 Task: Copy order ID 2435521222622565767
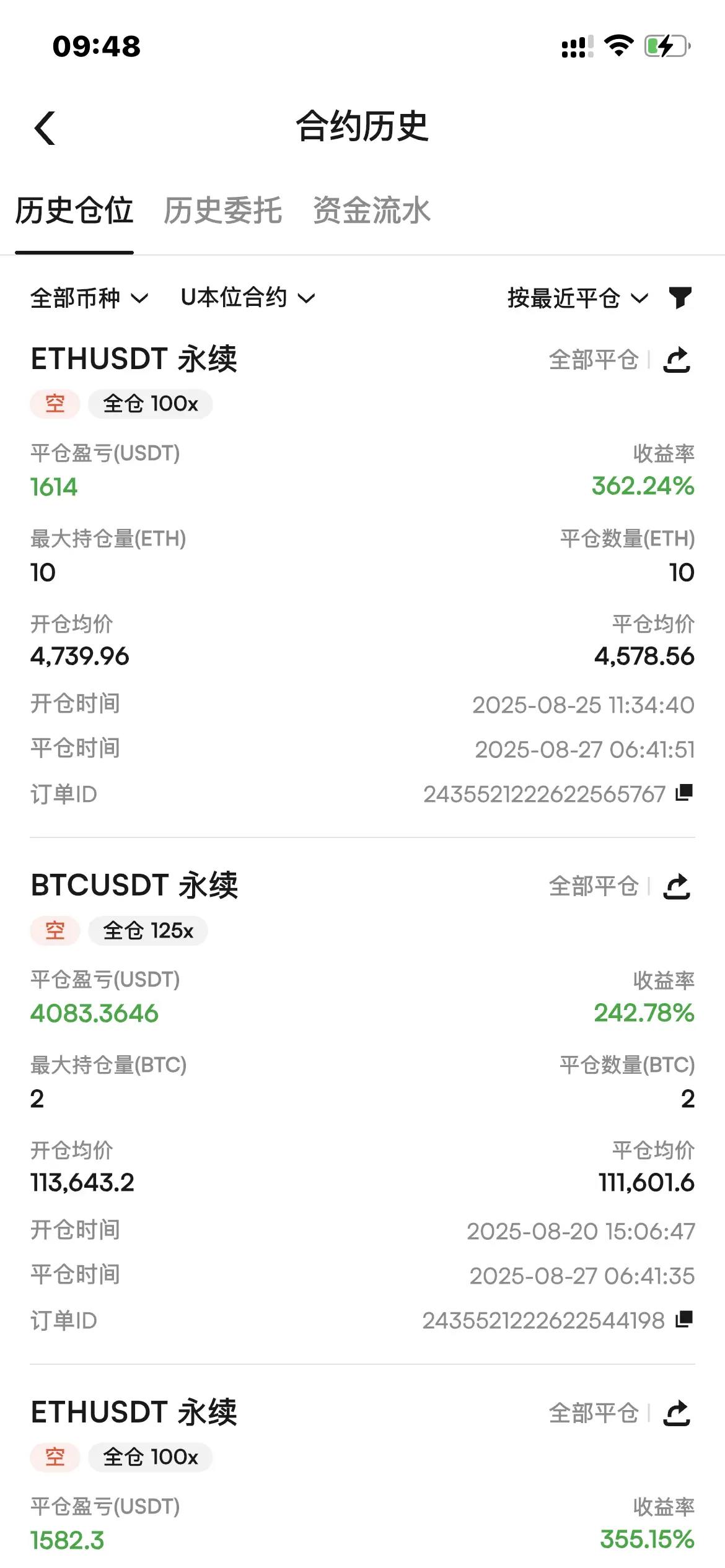684,793
